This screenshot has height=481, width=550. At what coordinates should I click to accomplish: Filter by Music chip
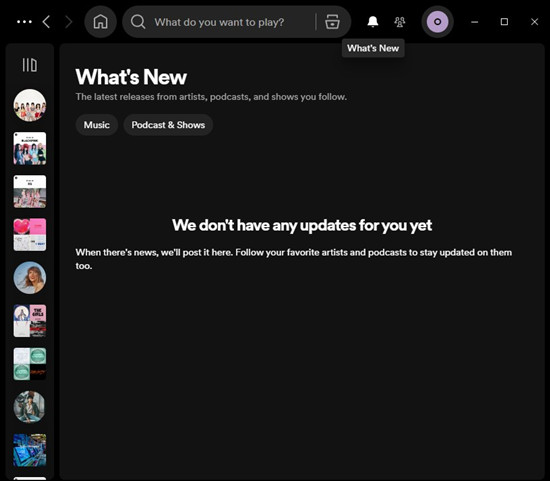tap(96, 125)
